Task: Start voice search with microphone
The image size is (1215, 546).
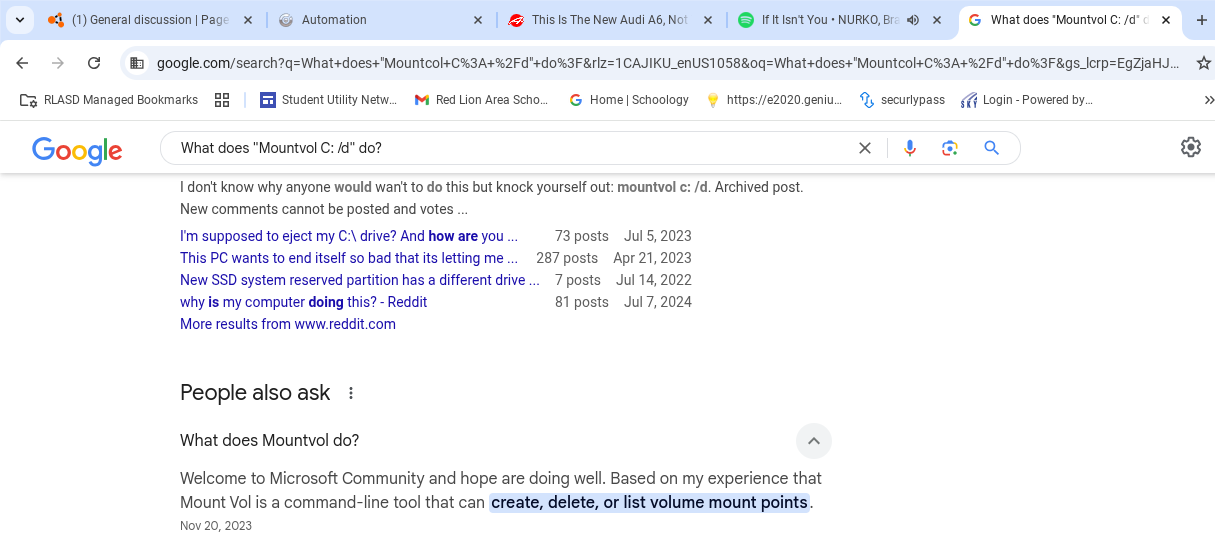Action: [x=910, y=148]
